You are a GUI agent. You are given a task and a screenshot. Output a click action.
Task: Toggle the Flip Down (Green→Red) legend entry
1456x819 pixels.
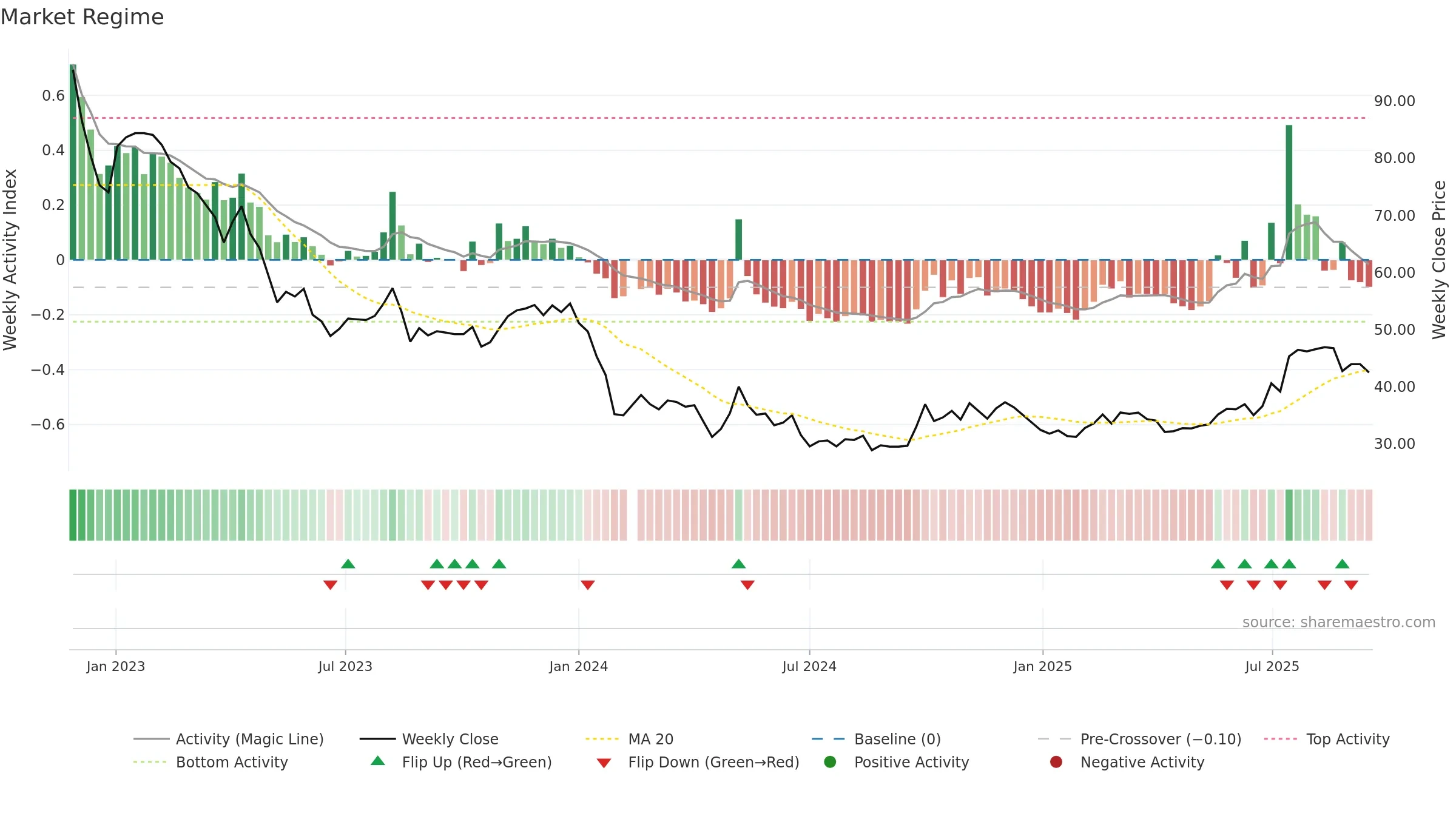coord(698,762)
